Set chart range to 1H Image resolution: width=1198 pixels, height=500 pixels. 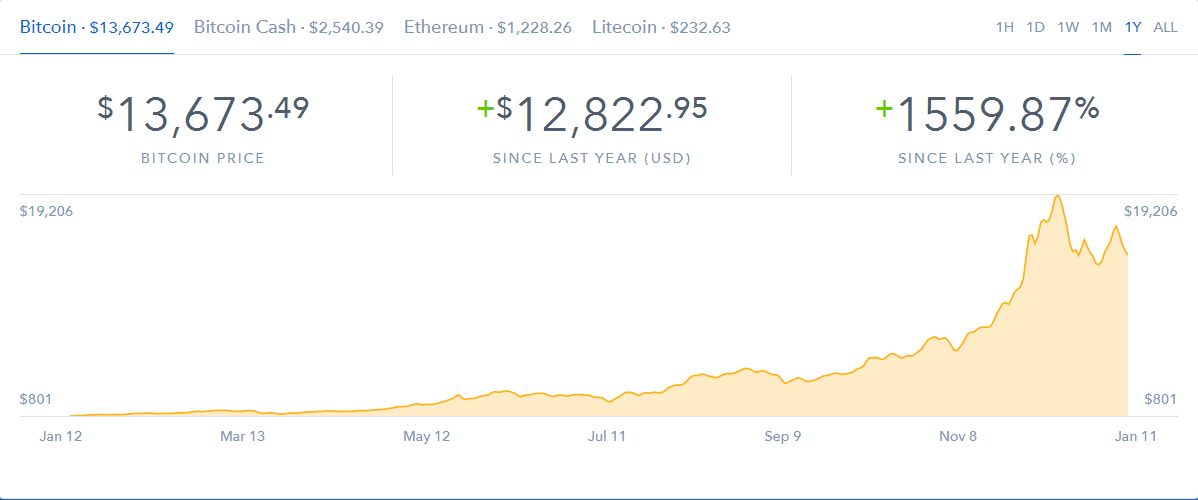(x=1005, y=27)
